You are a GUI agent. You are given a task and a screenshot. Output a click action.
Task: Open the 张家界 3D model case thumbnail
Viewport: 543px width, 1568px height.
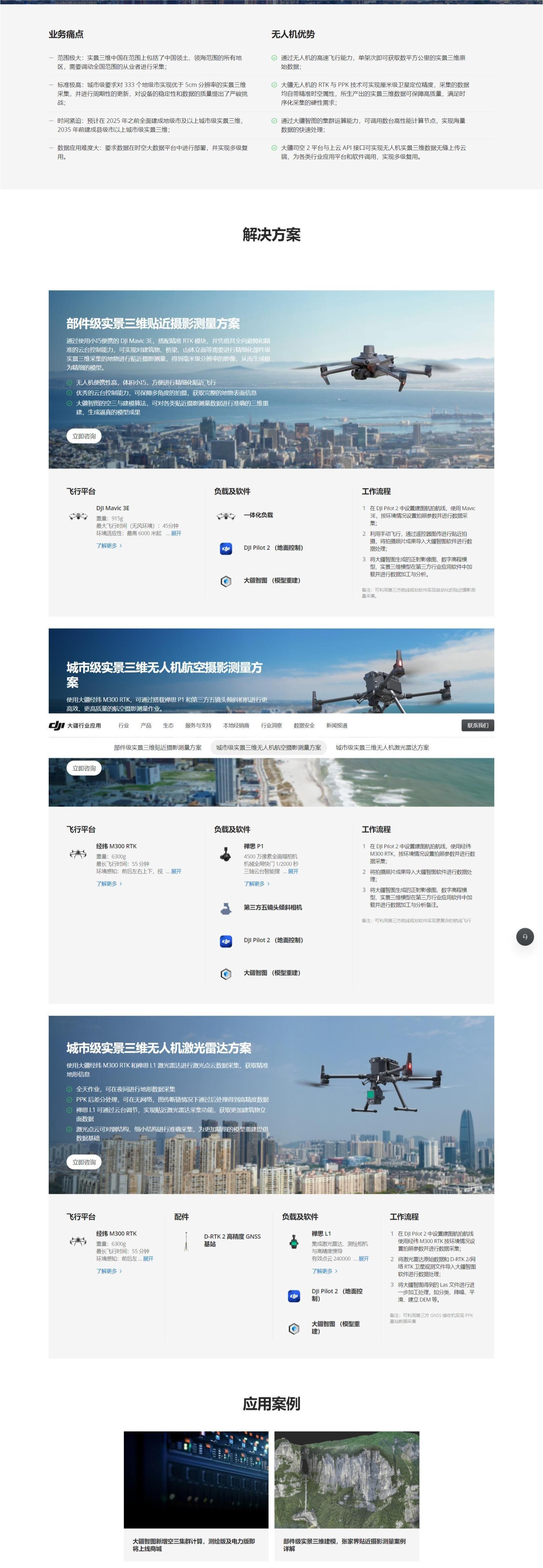[x=347, y=1480]
